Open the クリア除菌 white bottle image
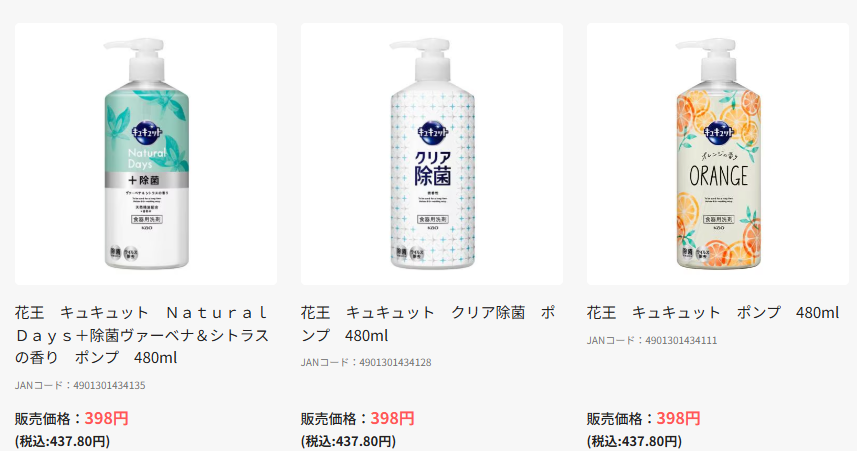Image resolution: width=857 pixels, height=451 pixels. coord(432,154)
